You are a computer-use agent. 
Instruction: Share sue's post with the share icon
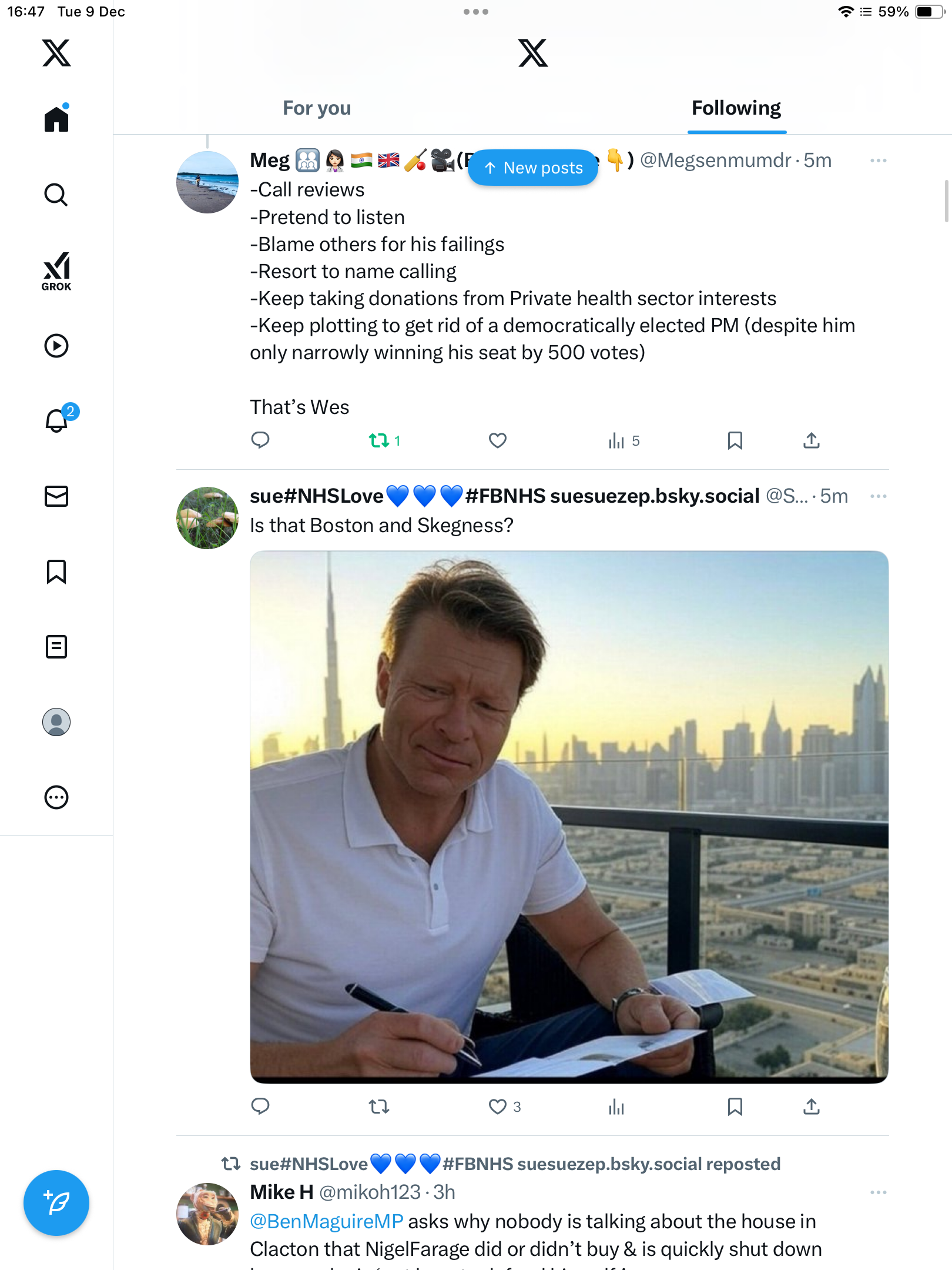[811, 1107]
